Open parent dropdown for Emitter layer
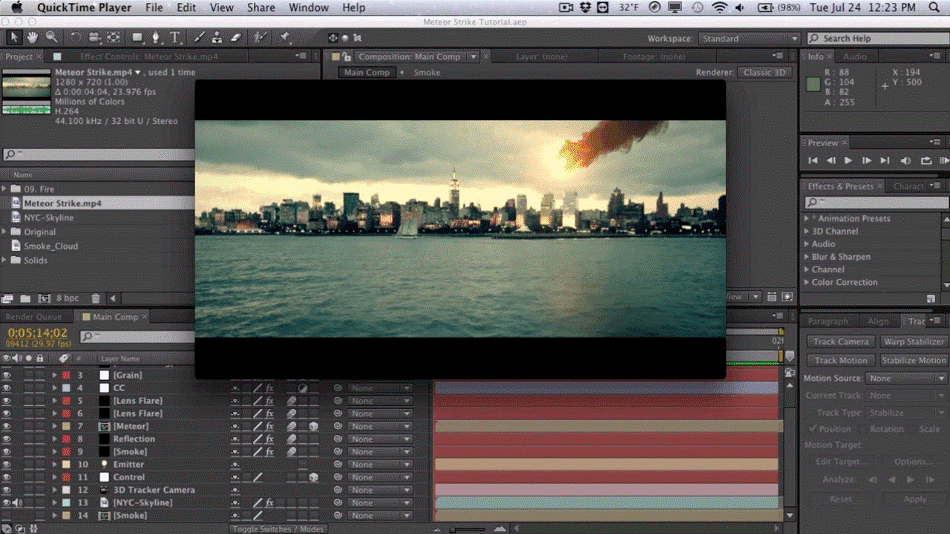Screen dimensions: 950x534 (x=379, y=464)
